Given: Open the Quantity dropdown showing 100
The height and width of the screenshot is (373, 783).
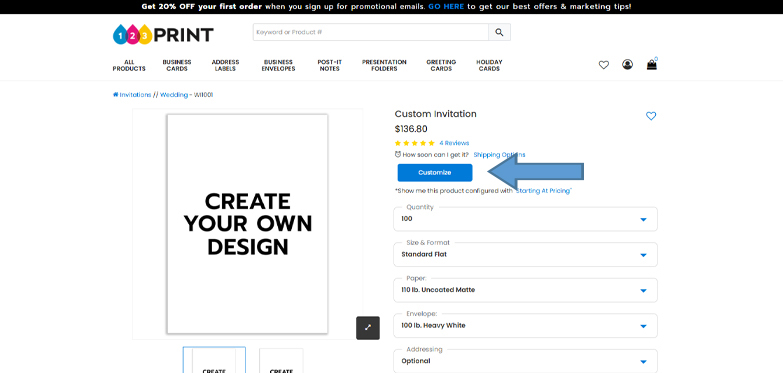Looking at the screenshot, I should coord(525,219).
